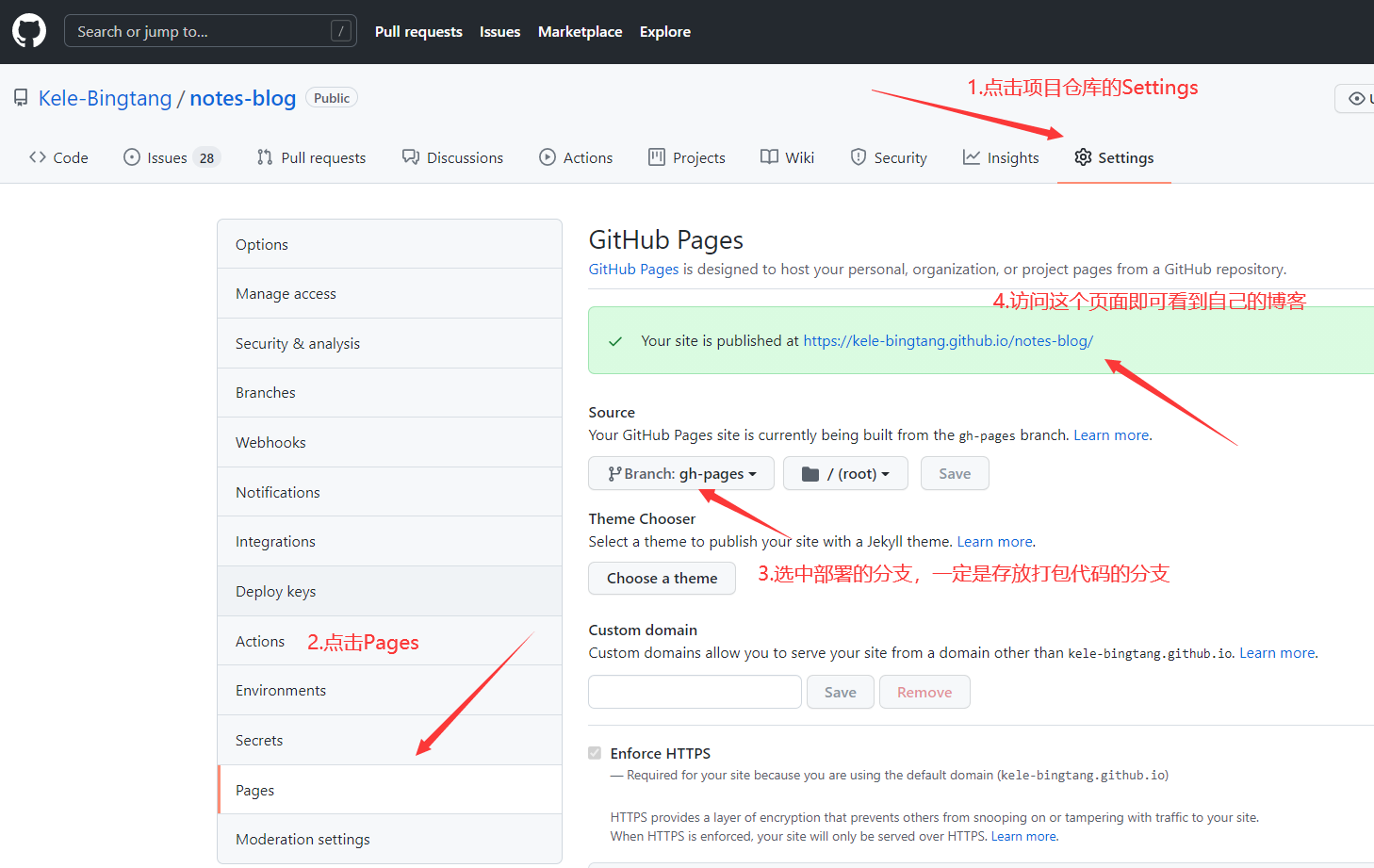Click Learn more under Custom domain
Viewport: 1374px width, 868px height.
pos(1277,652)
